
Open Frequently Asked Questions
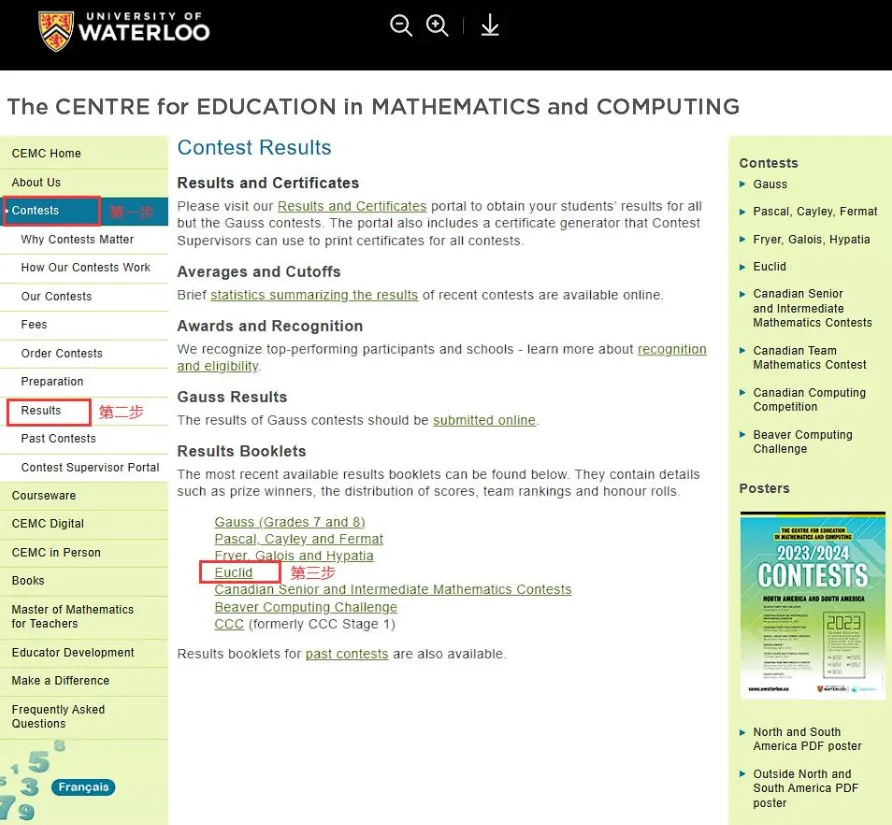[x=58, y=716]
